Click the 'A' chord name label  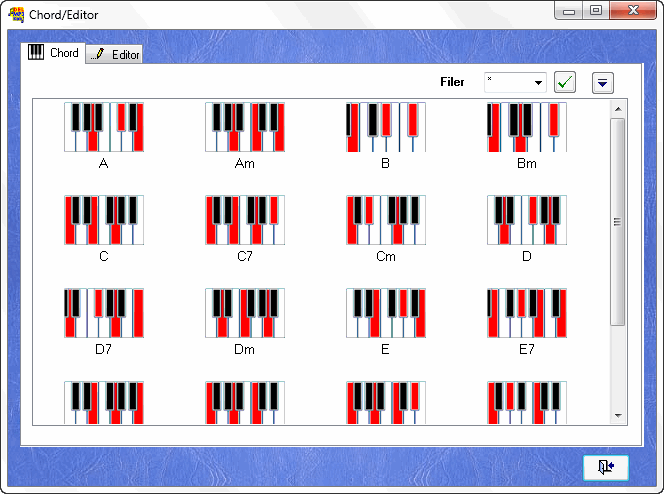click(x=103, y=163)
